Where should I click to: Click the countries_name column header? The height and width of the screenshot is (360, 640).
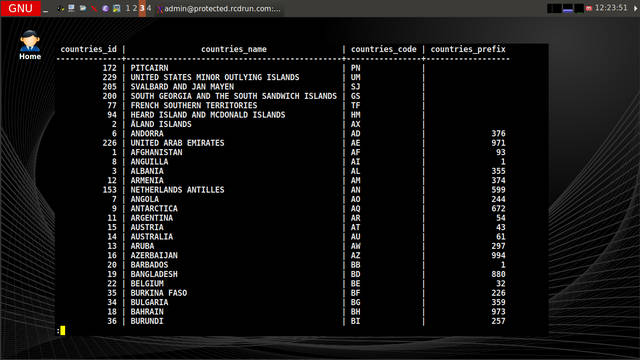[x=234, y=49]
